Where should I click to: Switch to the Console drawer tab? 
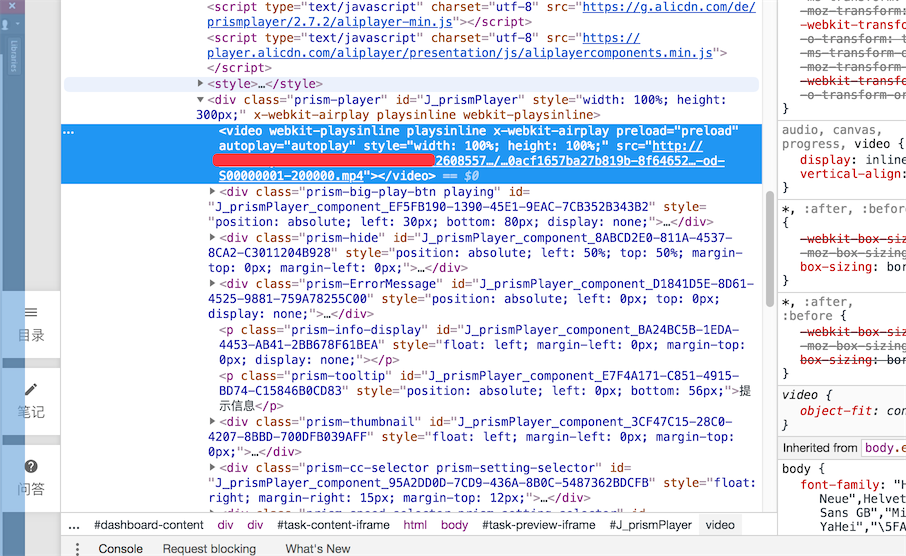coord(120,548)
